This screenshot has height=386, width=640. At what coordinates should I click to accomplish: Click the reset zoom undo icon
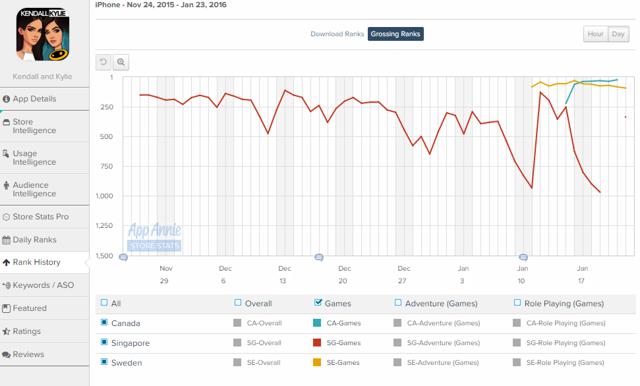103,62
